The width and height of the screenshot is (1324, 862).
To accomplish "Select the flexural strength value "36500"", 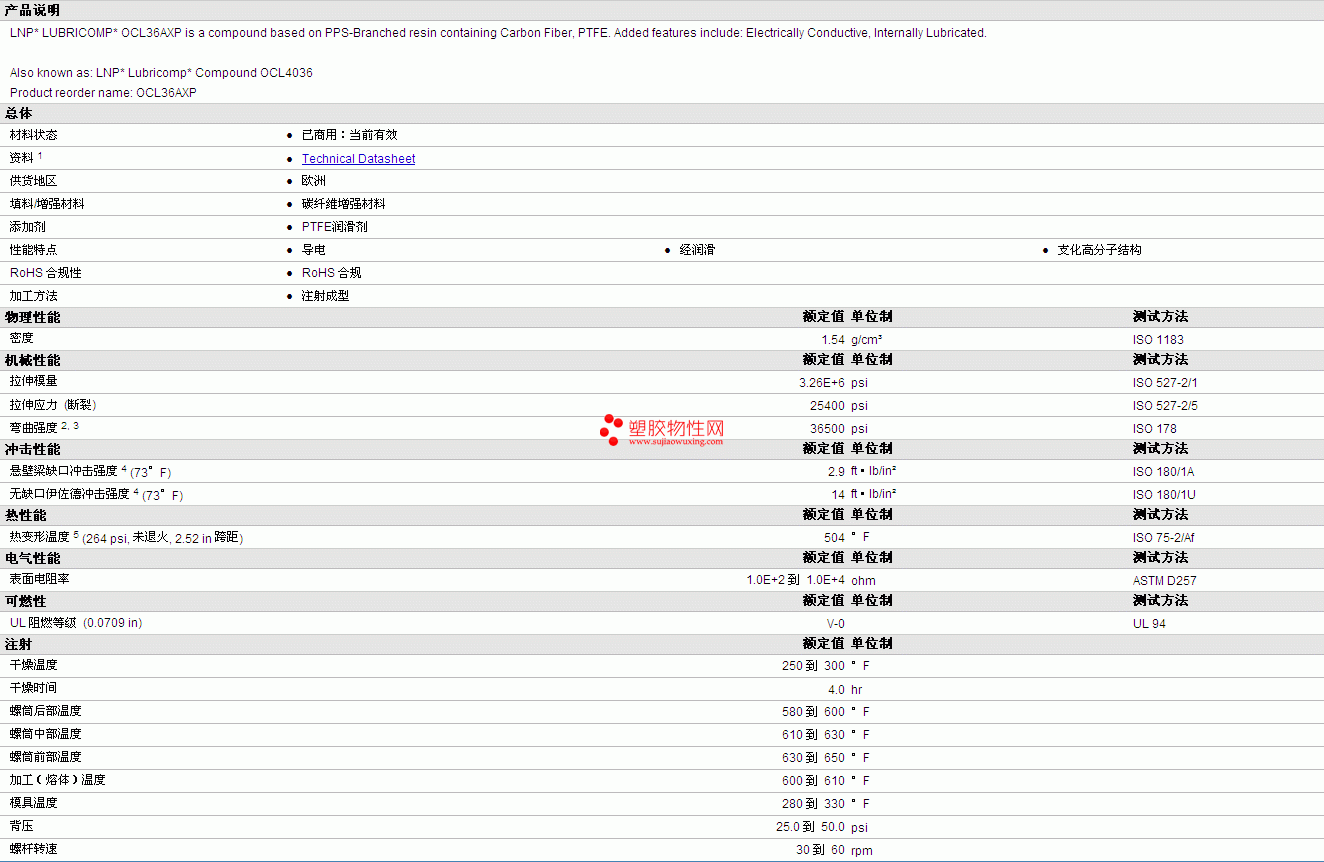I will [828, 429].
